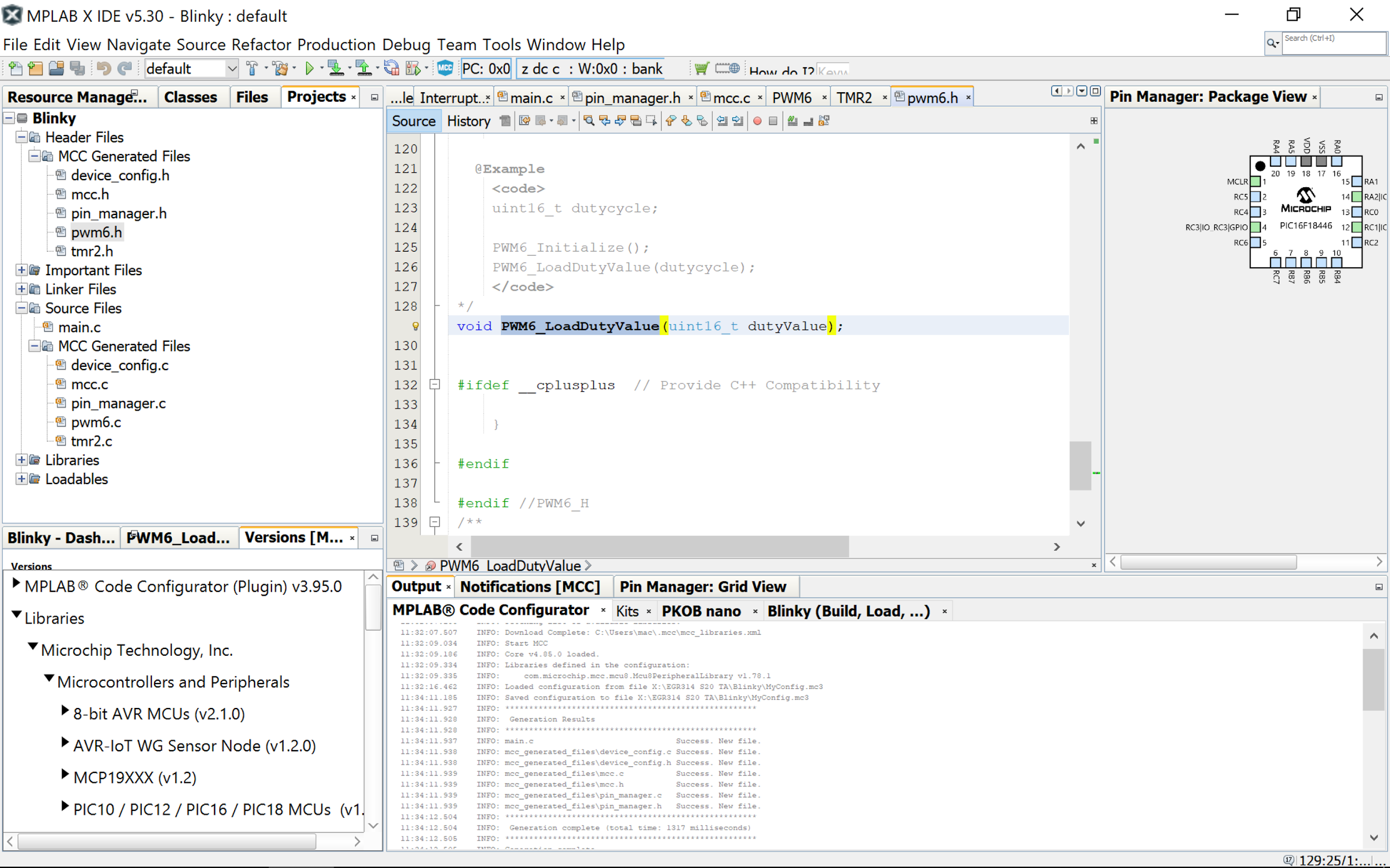
Task: Select the PKOB nano output tab
Action: (x=701, y=611)
